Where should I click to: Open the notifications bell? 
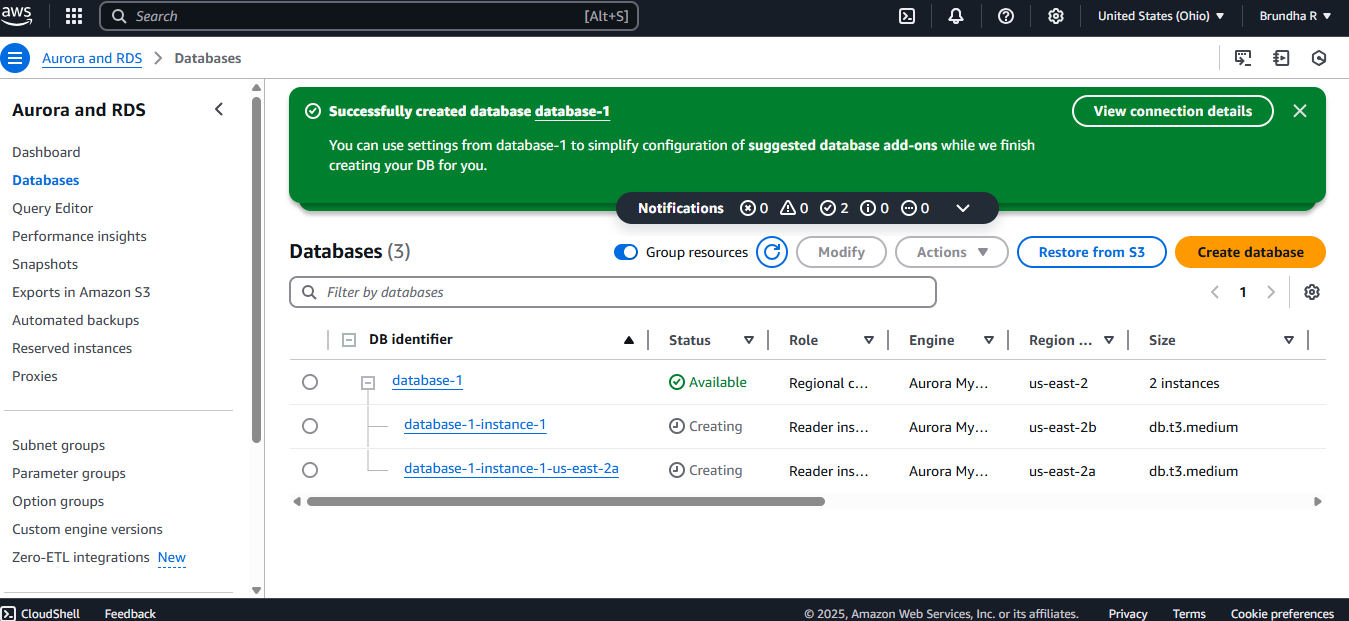pyautogui.click(x=956, y=16)
